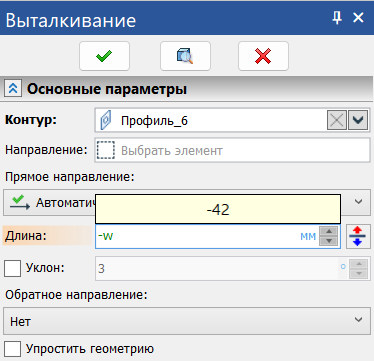Confirm extrusion with green checkmark

104,56
